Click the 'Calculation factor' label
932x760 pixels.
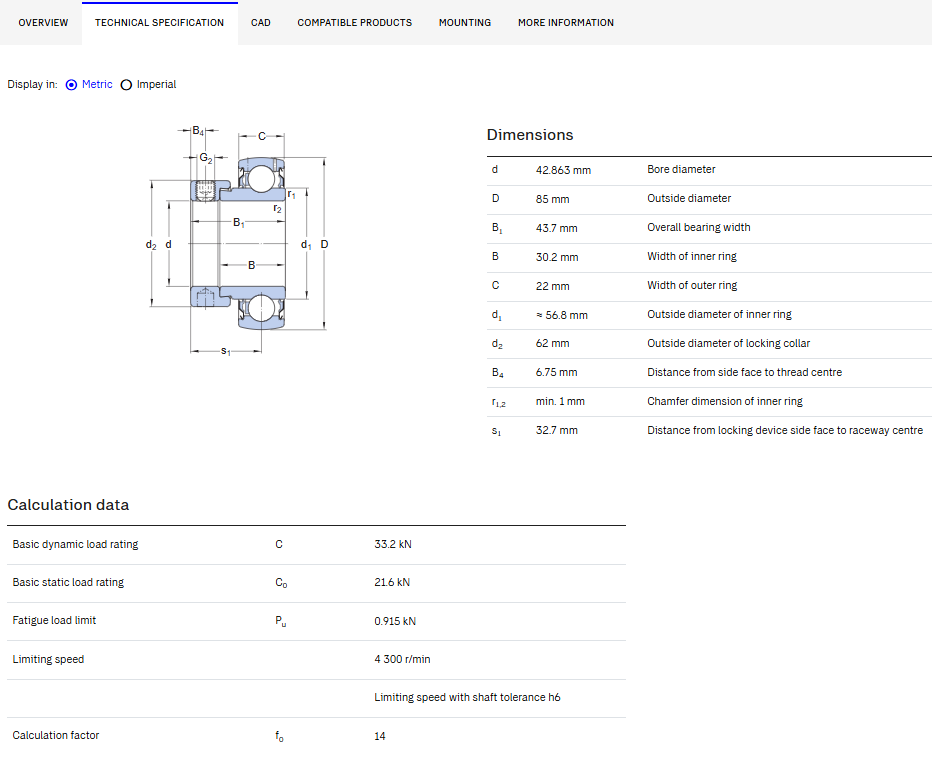coord(55,736)
